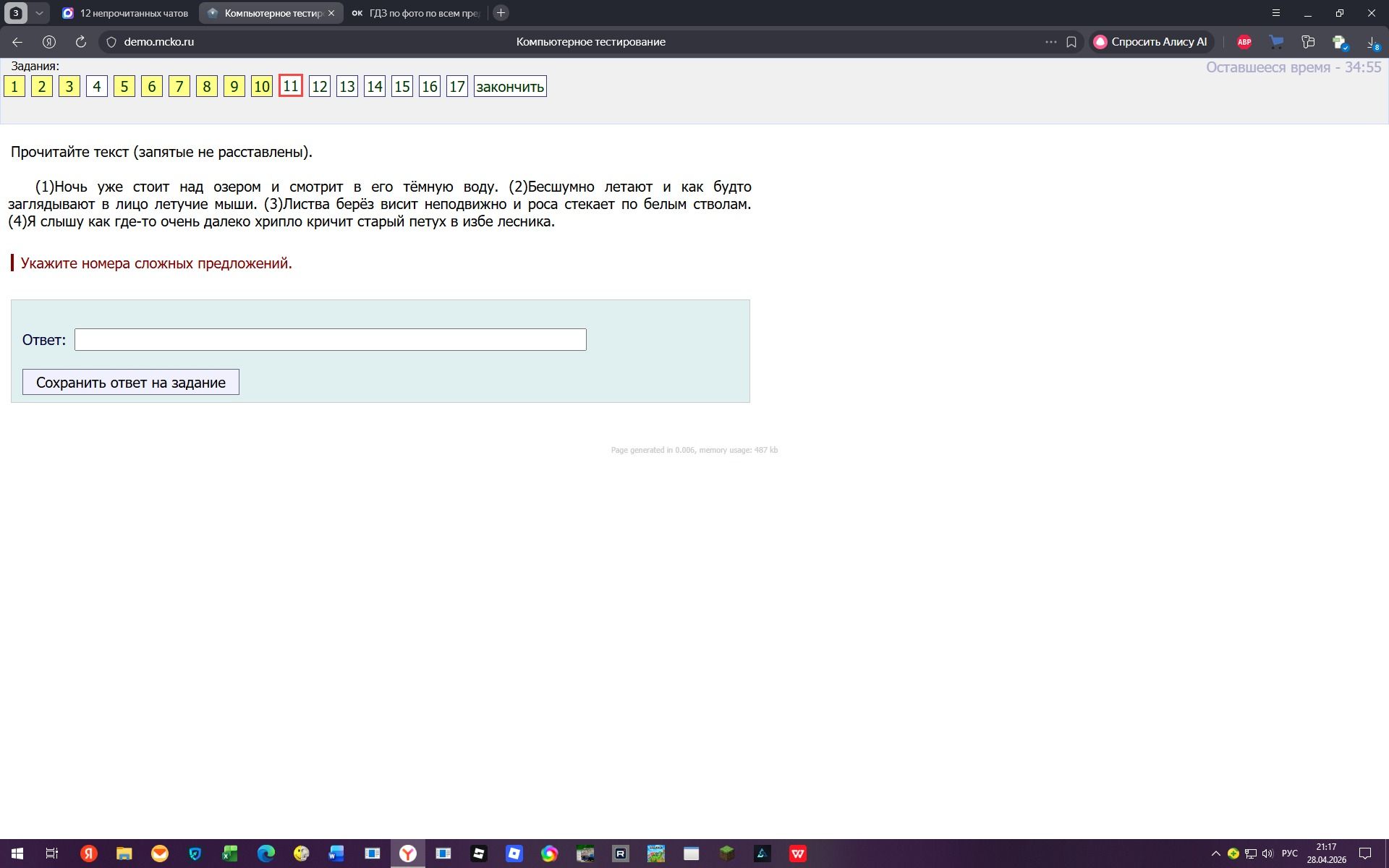Click address bar demo.mcko.ru
1389x868 pixels.
point(159,42)
